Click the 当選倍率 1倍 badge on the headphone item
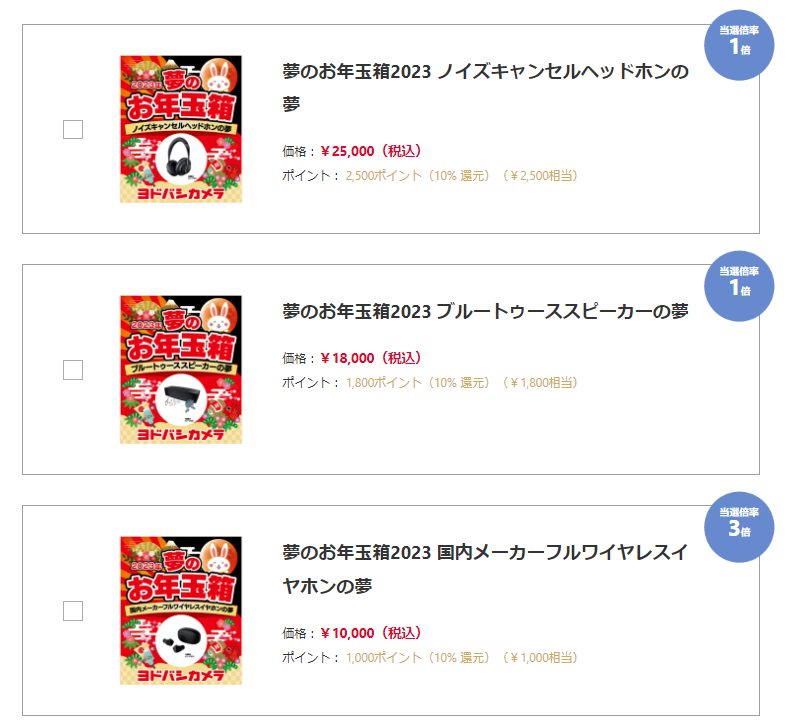792x723 pixels. pos(739,44)
